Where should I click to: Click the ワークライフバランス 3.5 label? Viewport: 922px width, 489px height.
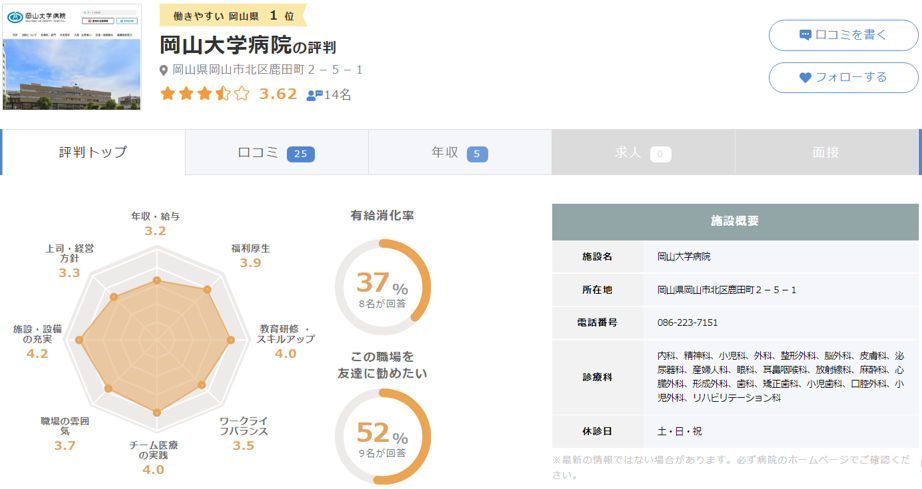click(x=243, y=434)
